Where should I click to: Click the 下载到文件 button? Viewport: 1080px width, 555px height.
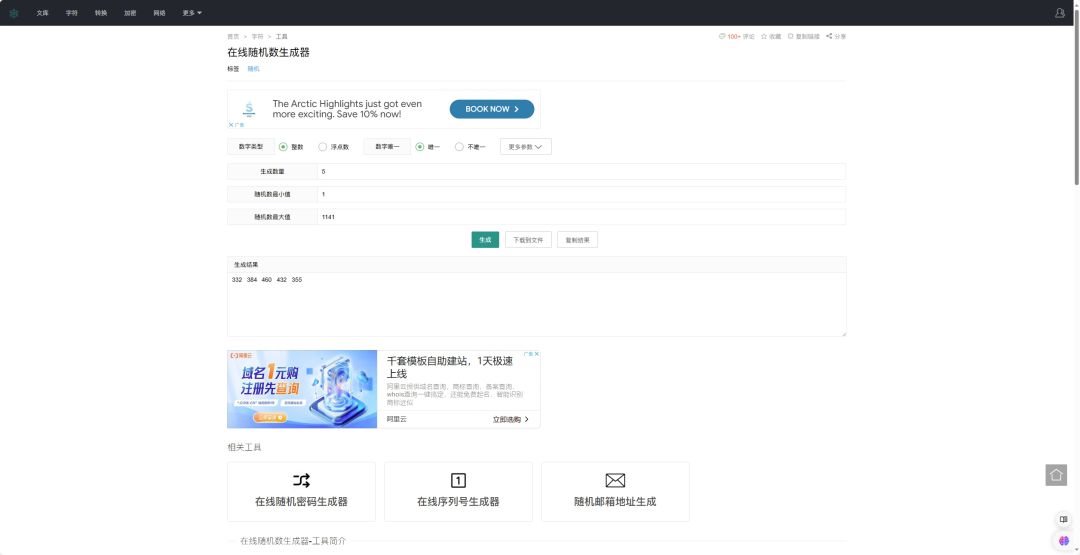528,240
